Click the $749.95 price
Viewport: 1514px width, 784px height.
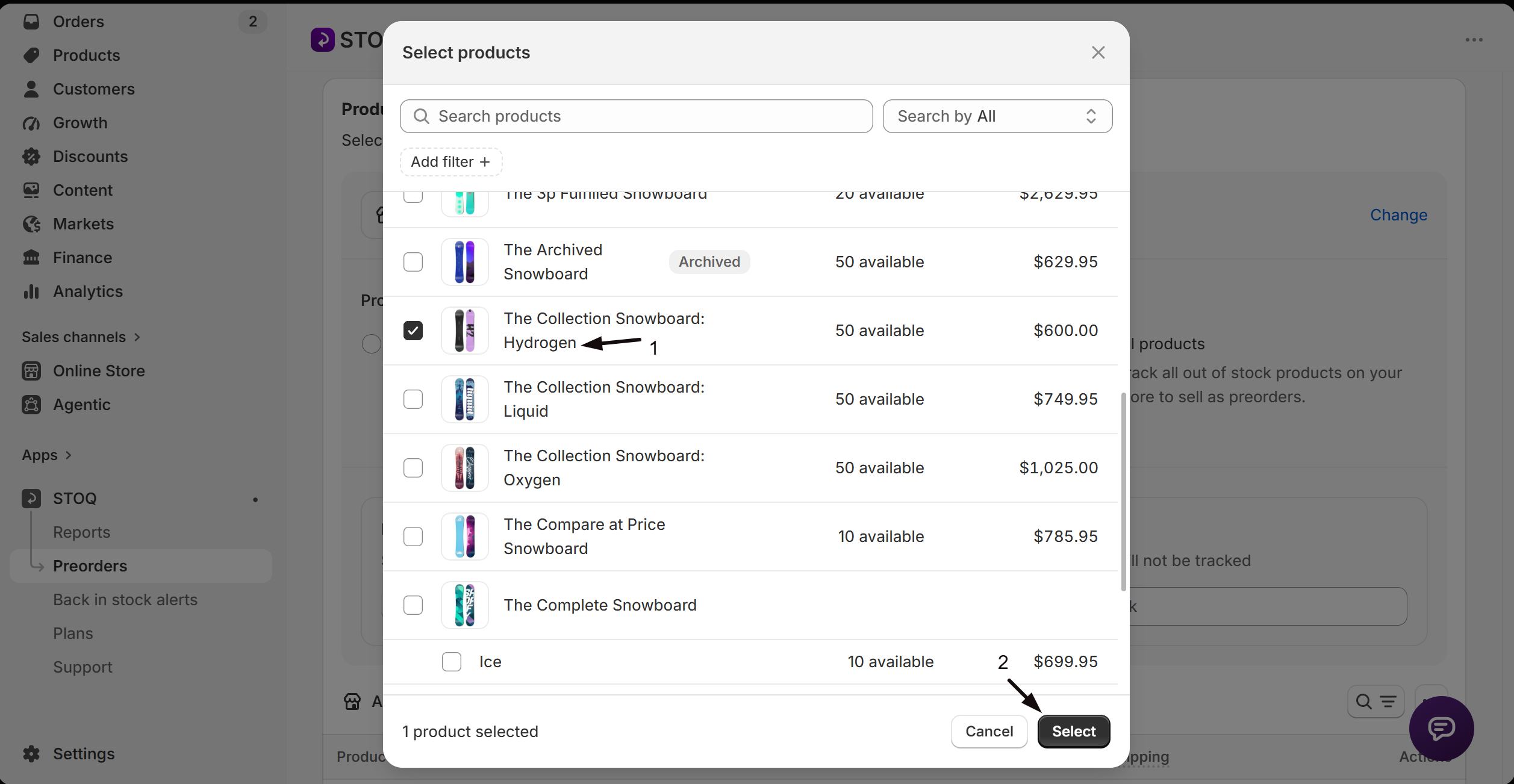(x=1065, y=399)
